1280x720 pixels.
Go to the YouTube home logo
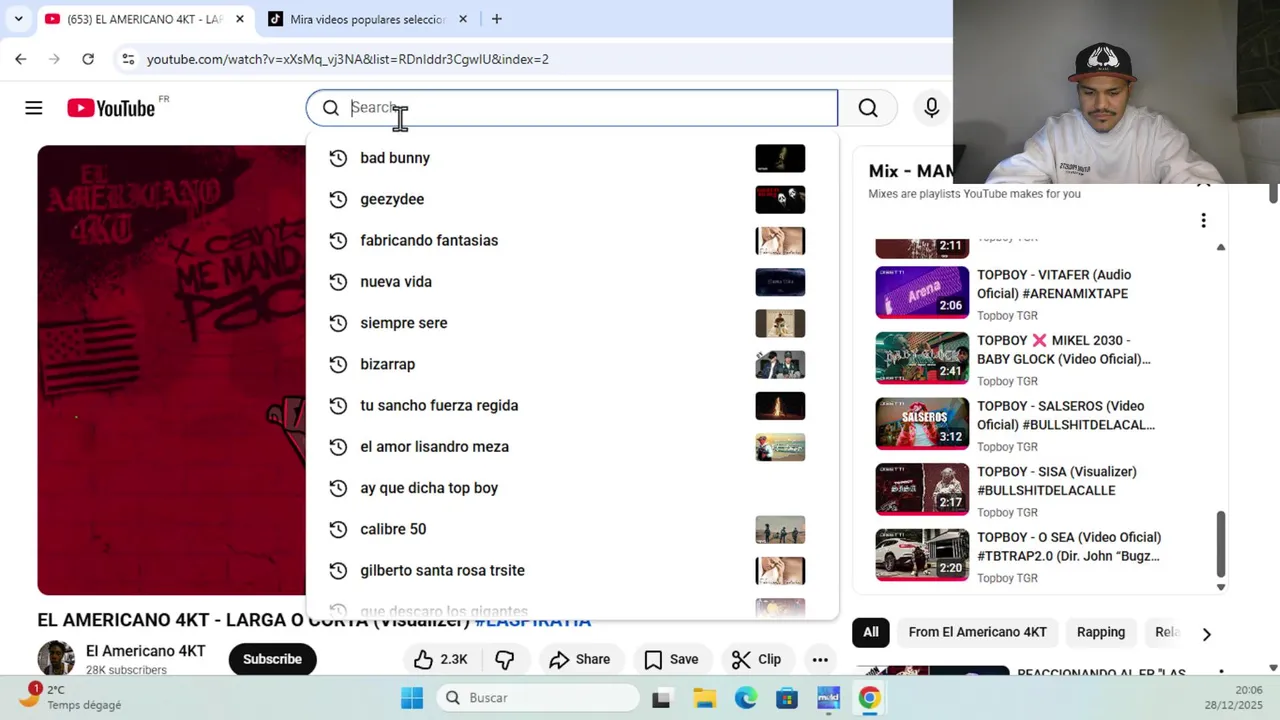coord(111,108)
